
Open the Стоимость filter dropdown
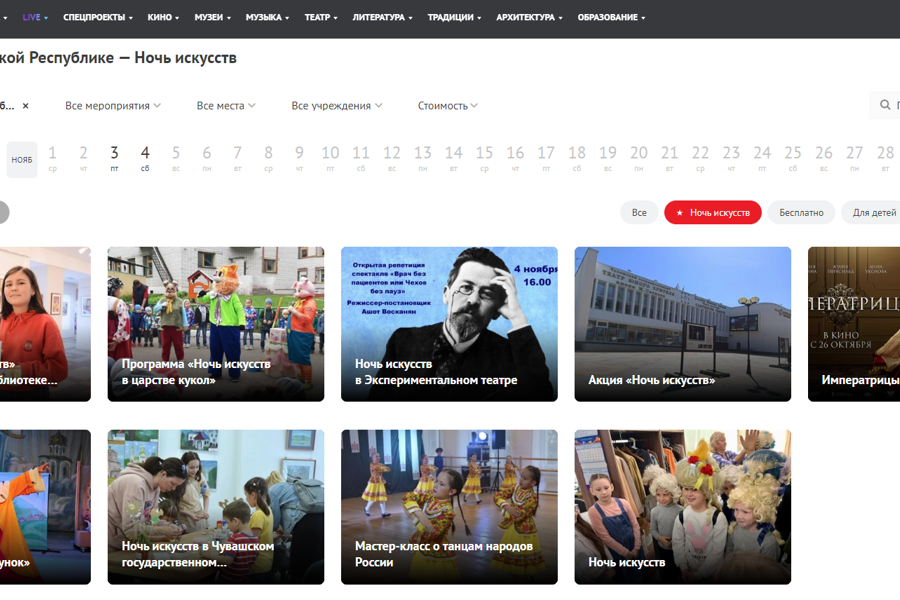pyautogui.click(x=448, y=106)
